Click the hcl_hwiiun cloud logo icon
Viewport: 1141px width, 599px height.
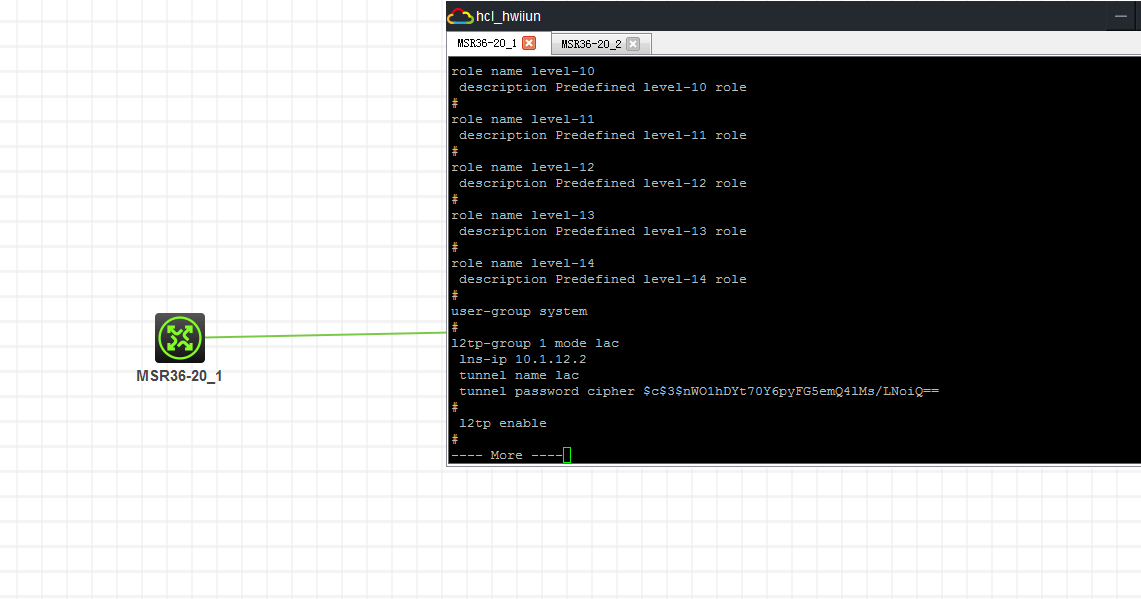click(x=460, y=16)
